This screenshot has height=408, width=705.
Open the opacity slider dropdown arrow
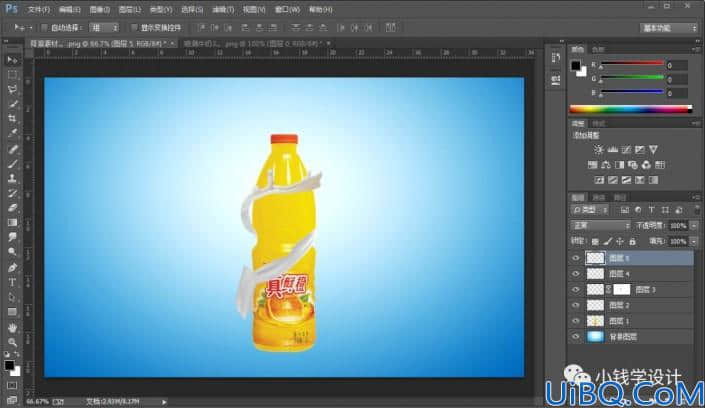point(695,225)
